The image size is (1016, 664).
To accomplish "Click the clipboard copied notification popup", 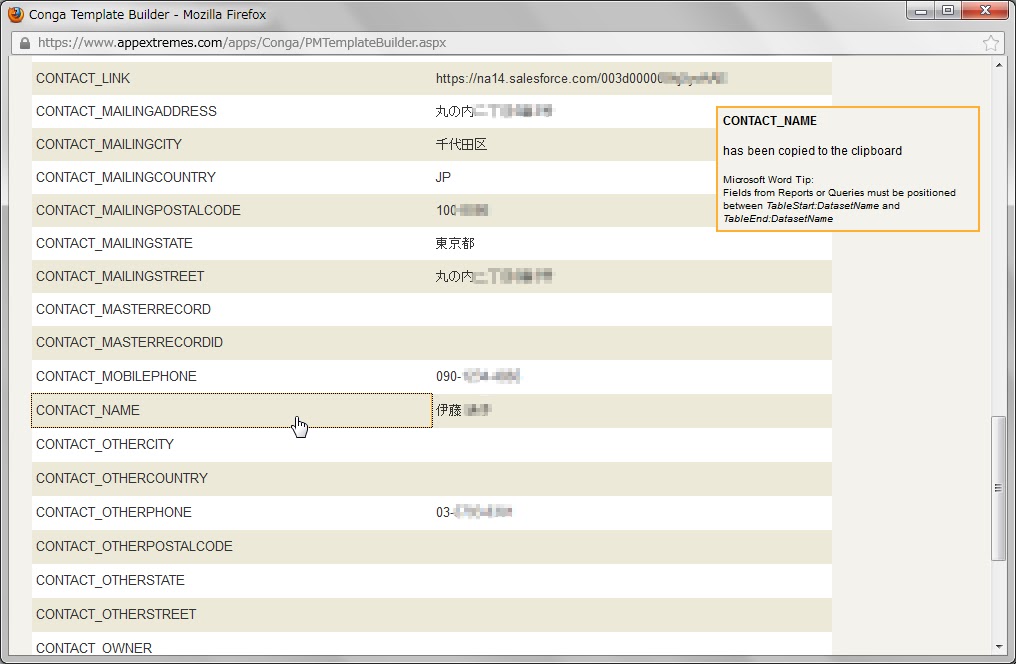I will click(x=848, y=169).
